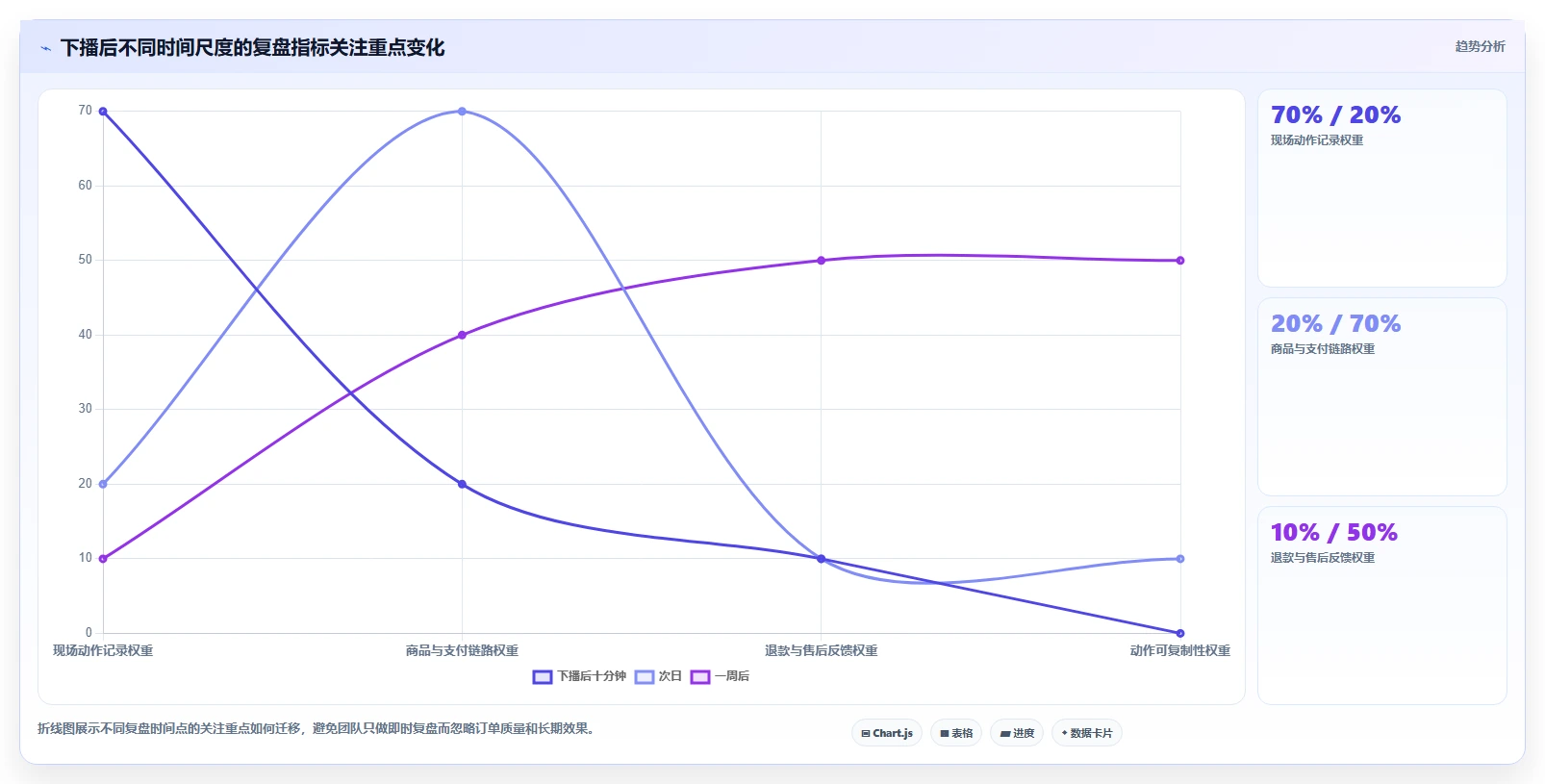The image size is (1545, 784).
Task: Click x-axis label 动作可复制性权重
Action: point(1180,651)
